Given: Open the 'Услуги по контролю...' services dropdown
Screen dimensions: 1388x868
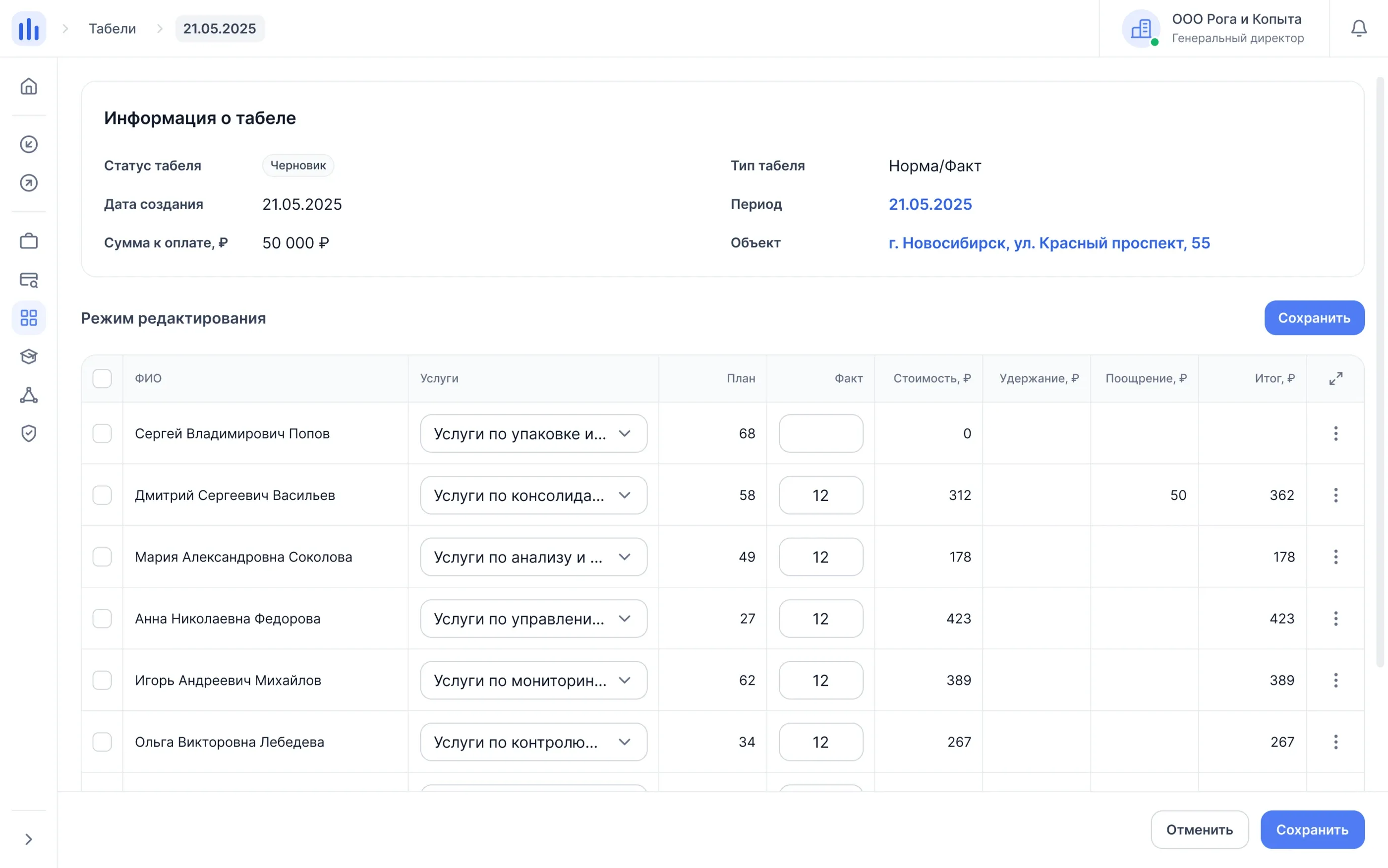Looking at the screenshot, I should (533, 742).
